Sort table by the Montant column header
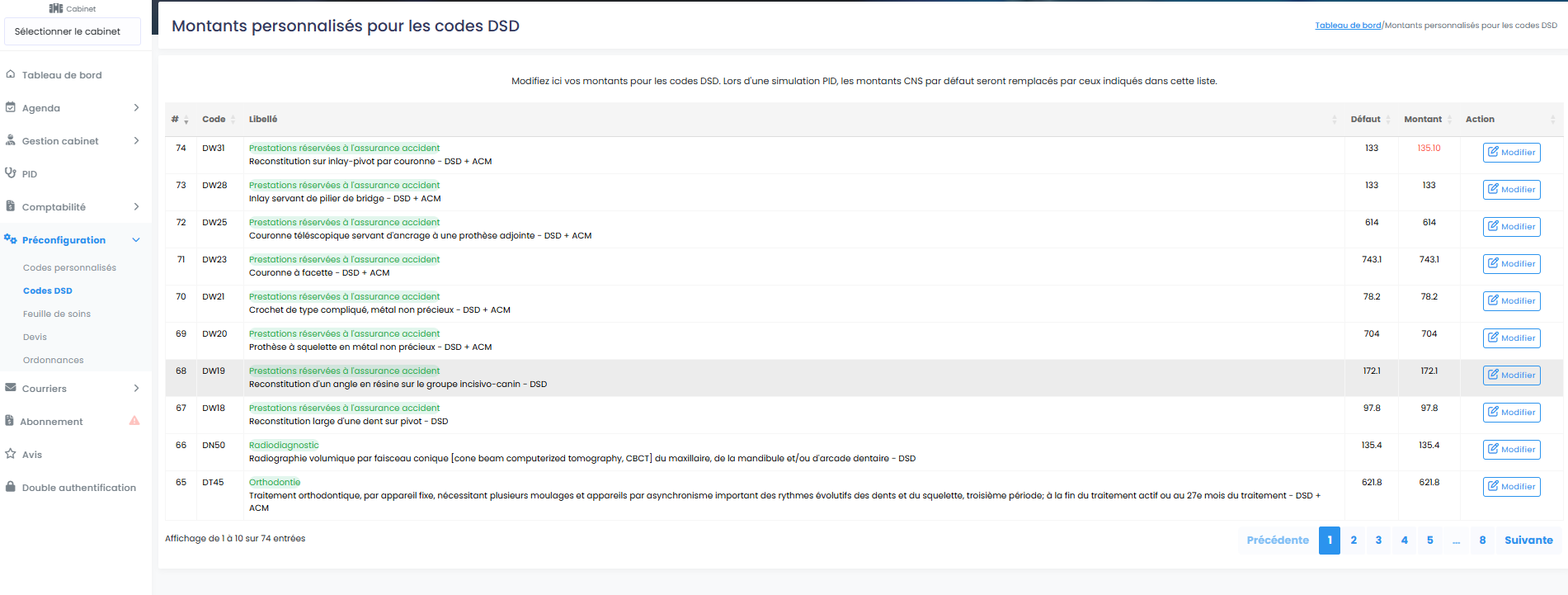This screenshot has width=1568, height=595. coord(1423,120)
